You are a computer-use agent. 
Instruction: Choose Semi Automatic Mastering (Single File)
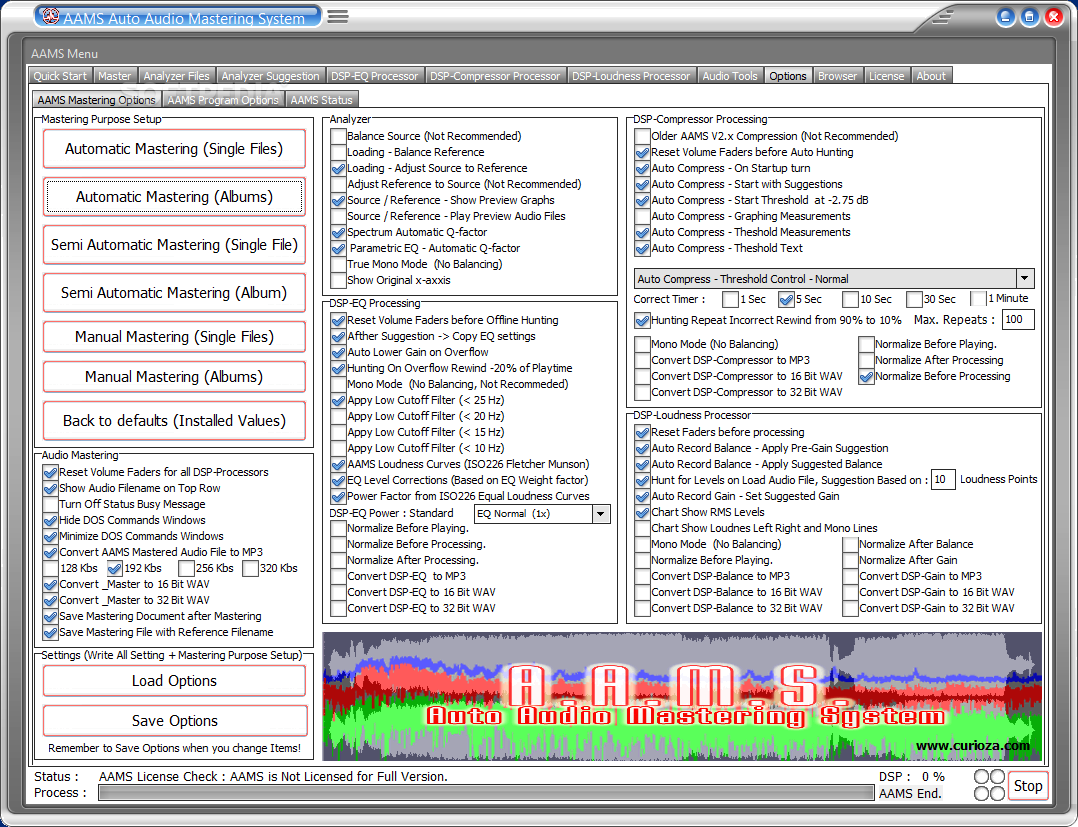174,245
